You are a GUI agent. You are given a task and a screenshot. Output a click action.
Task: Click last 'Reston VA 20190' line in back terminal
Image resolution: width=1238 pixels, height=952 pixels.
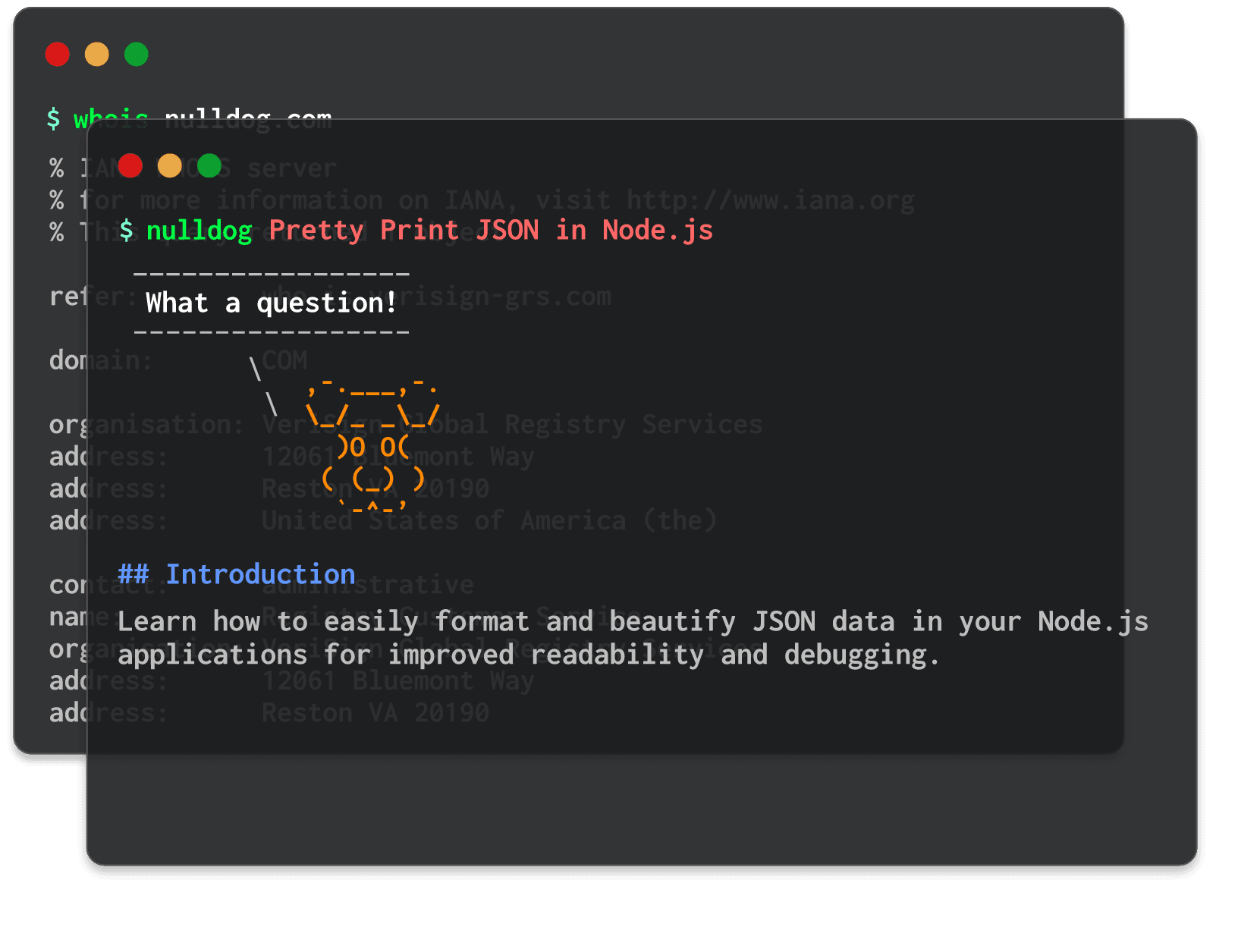click(x=375, y=713)
